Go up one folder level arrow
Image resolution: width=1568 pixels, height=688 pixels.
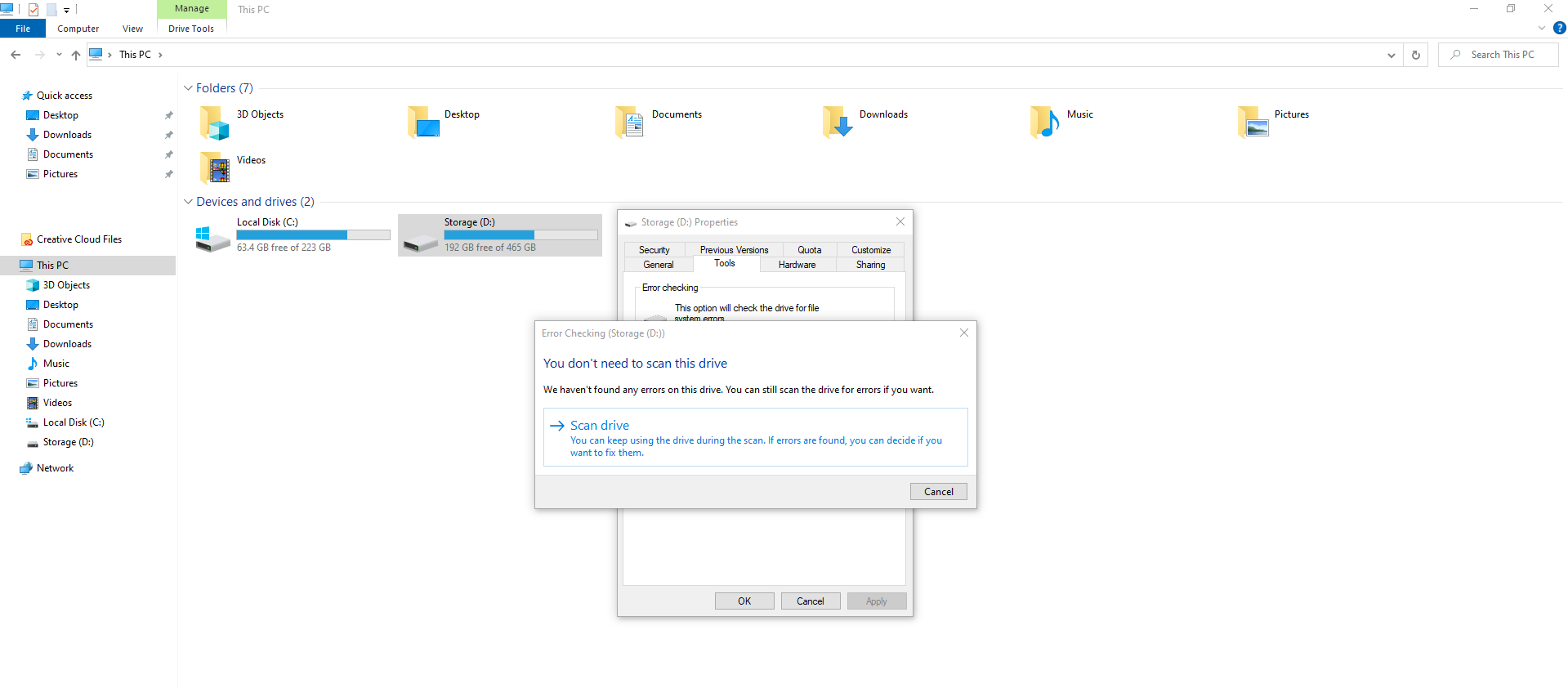76,55
